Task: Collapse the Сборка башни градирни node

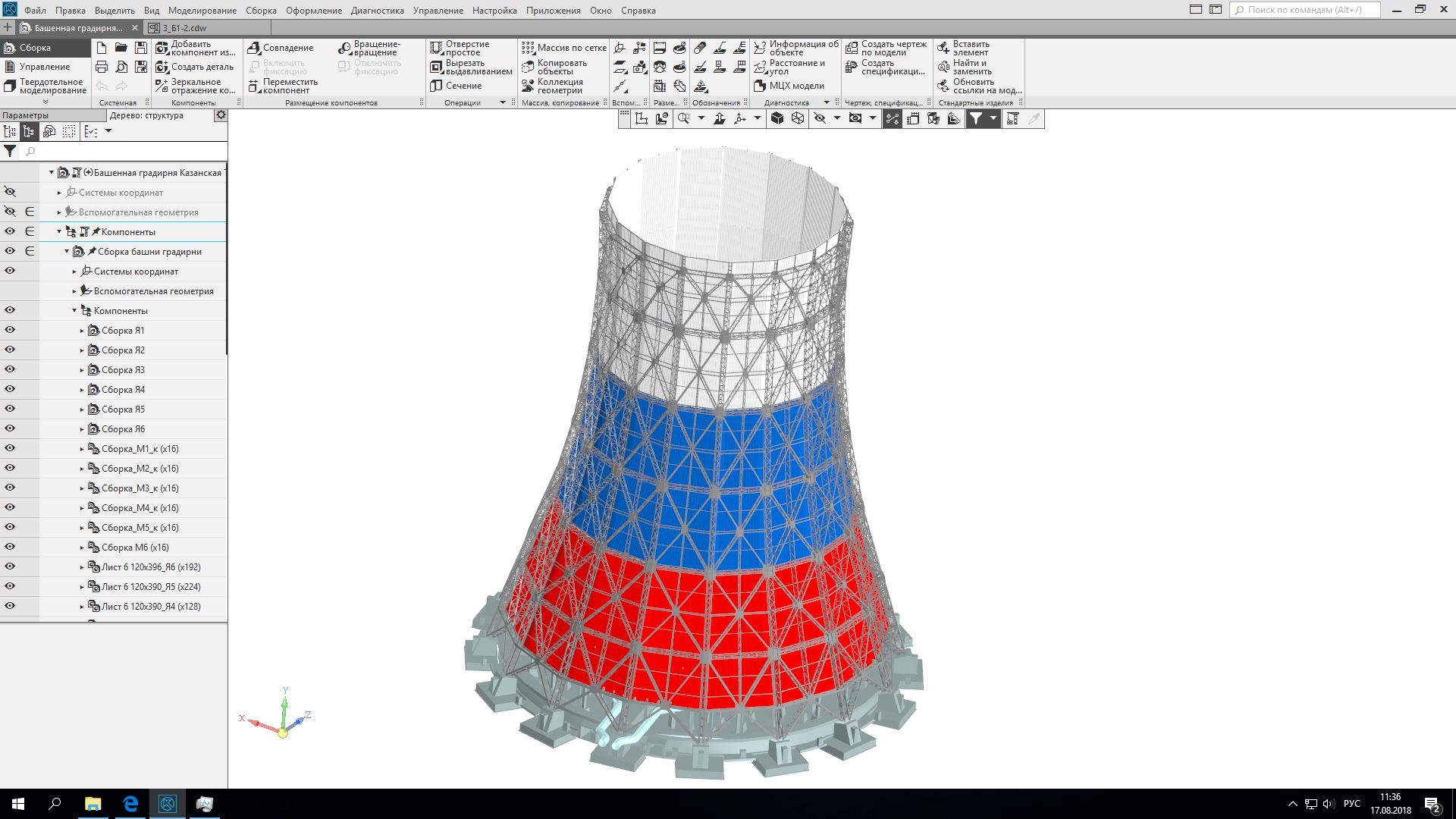Action: (x=67, y=252)
